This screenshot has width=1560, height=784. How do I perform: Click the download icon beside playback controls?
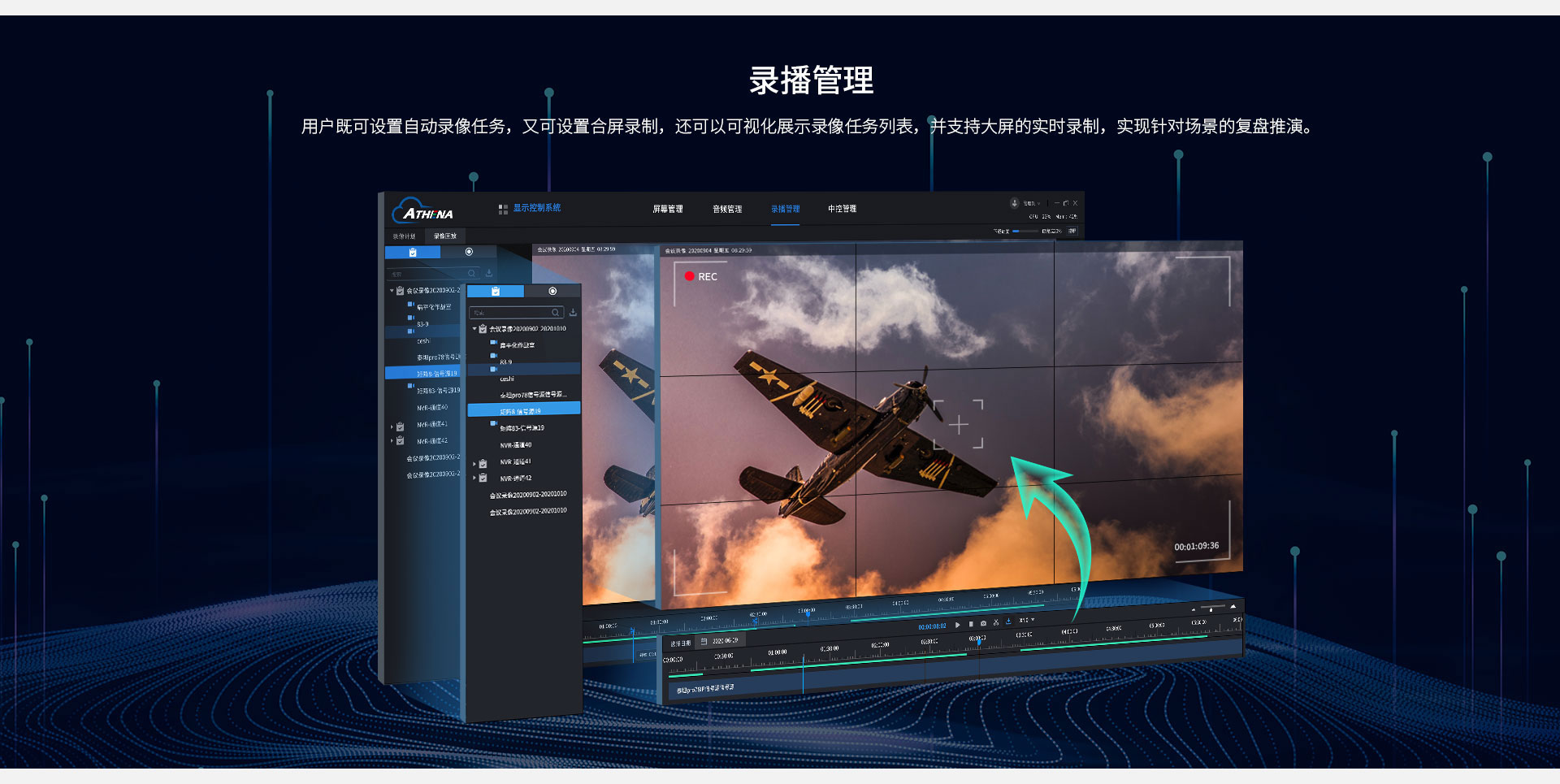coord(1009,622)
